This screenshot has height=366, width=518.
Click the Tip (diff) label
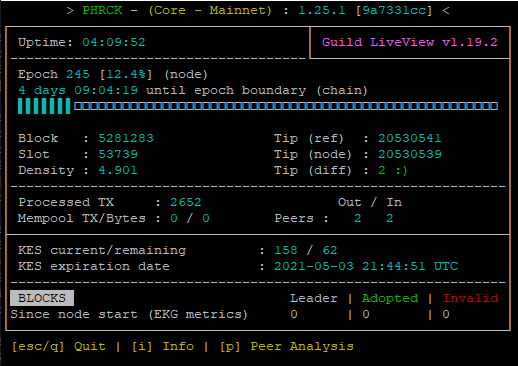(313, 170)
